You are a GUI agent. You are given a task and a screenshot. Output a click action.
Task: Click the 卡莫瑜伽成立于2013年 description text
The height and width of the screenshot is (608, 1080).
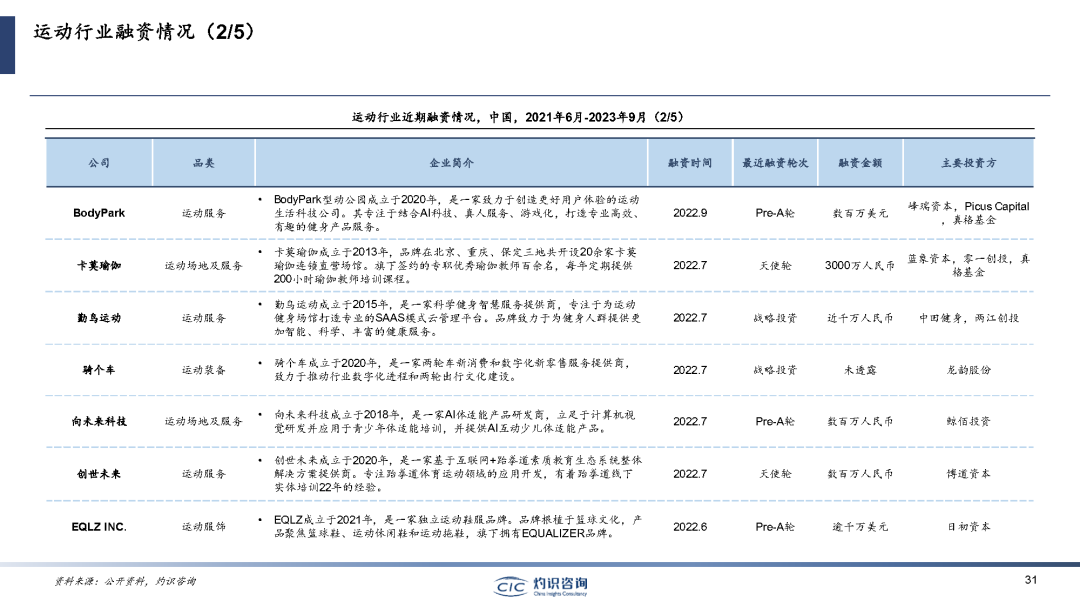click(x=455, y=266)
